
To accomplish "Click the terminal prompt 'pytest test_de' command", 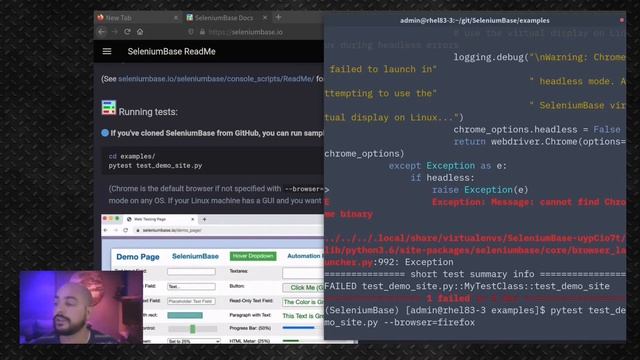I will click(x=588, y=311).
